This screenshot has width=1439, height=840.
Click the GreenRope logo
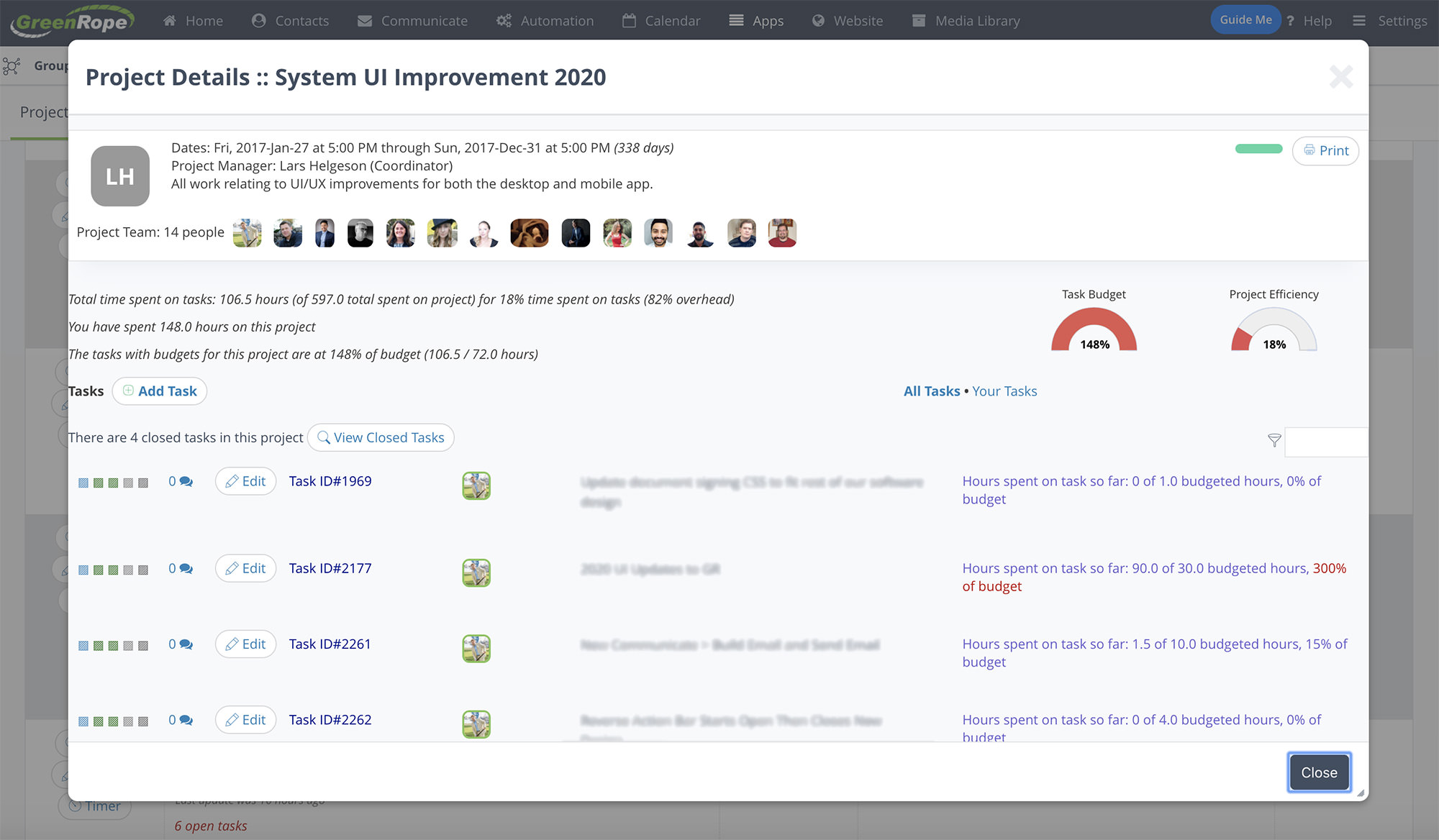(72, 20)
